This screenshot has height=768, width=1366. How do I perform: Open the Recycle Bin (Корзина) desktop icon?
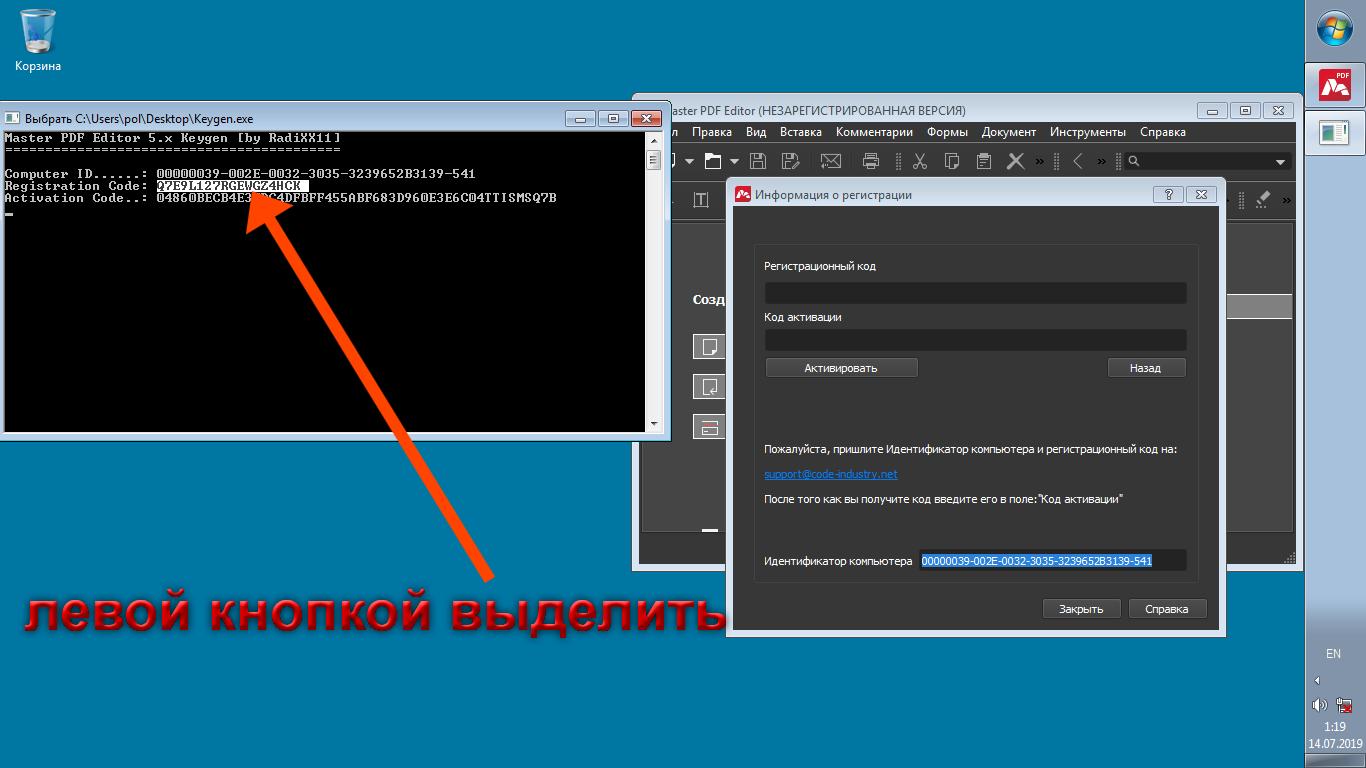click(x=38, y=40)
